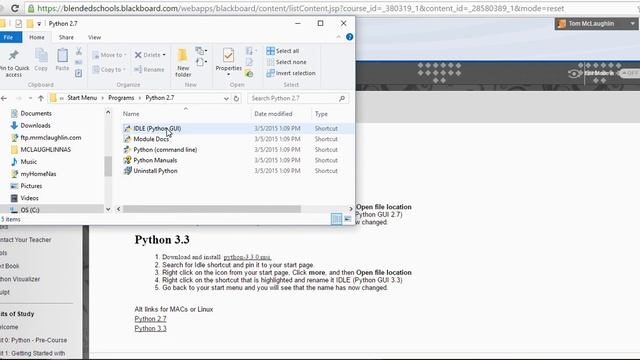Open the Copy to dropdown

pos(109,70)
